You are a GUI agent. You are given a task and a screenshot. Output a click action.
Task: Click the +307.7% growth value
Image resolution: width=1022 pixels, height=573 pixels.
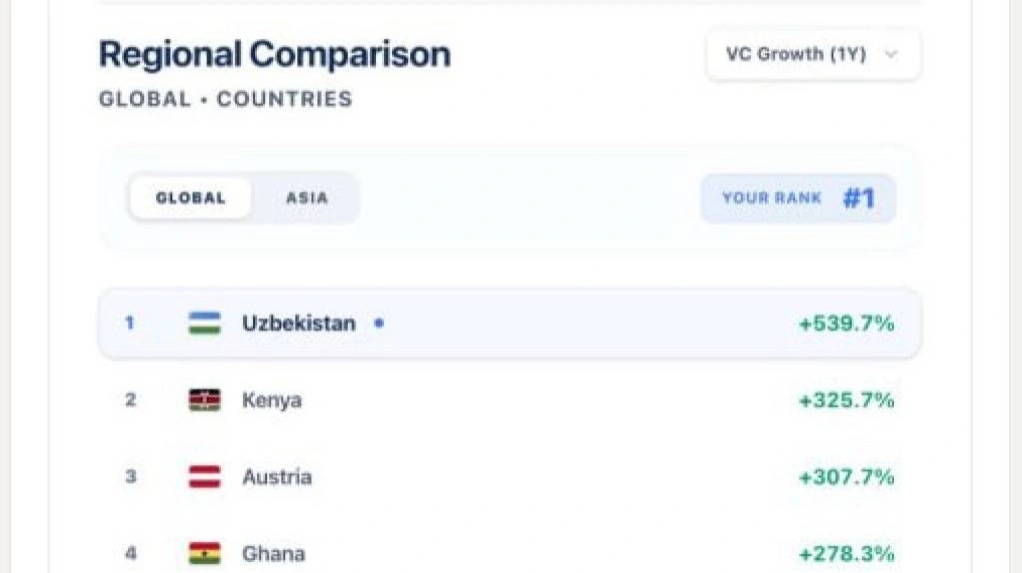click(x=847, y=477)
